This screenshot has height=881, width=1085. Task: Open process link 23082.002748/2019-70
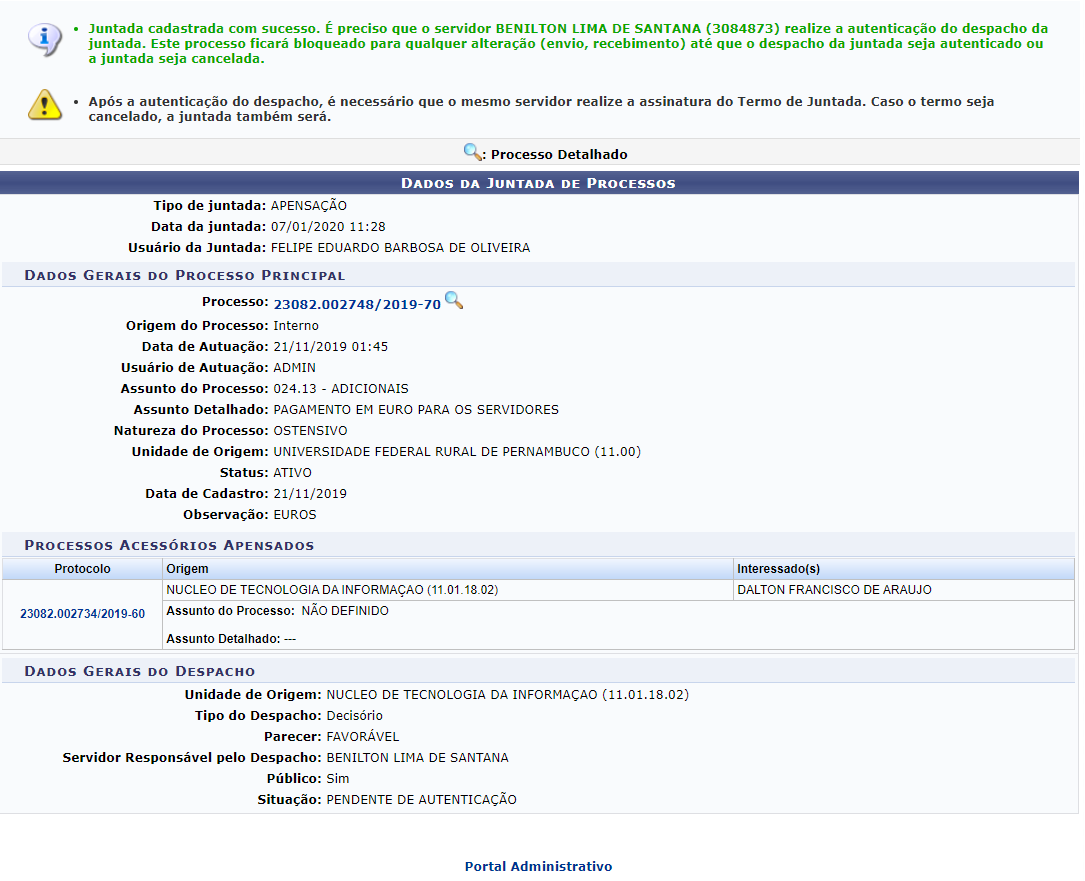coord(357,304)
